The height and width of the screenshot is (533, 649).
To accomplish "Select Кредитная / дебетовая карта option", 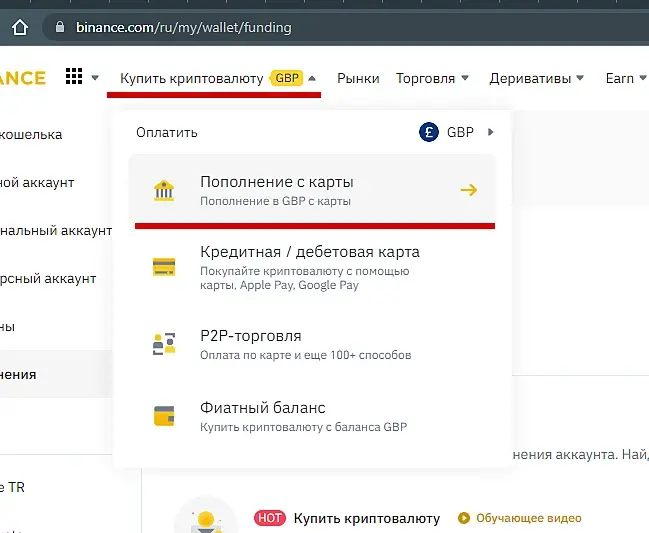I will pos(312,267).
